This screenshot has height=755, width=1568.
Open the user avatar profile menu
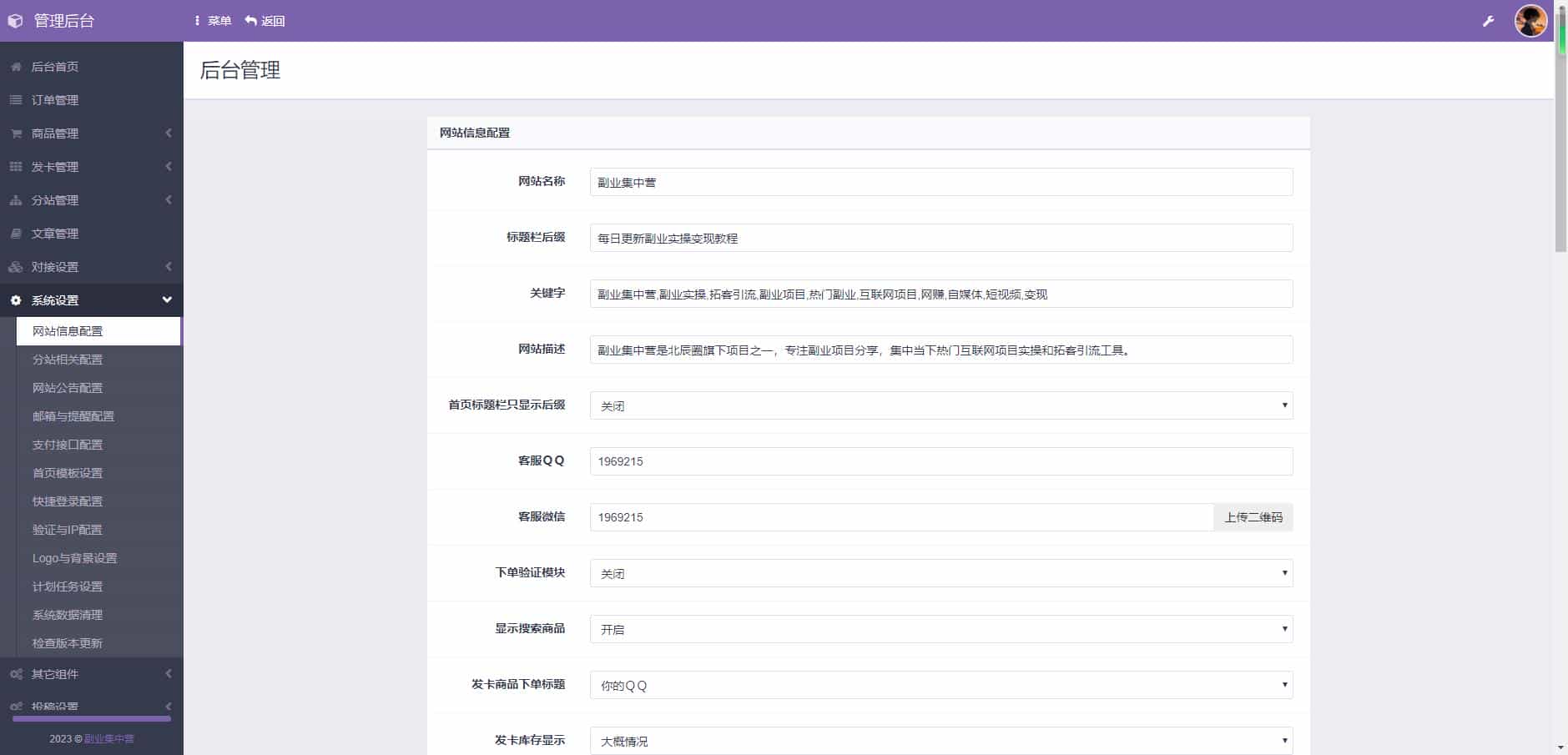click(1530, 21)
